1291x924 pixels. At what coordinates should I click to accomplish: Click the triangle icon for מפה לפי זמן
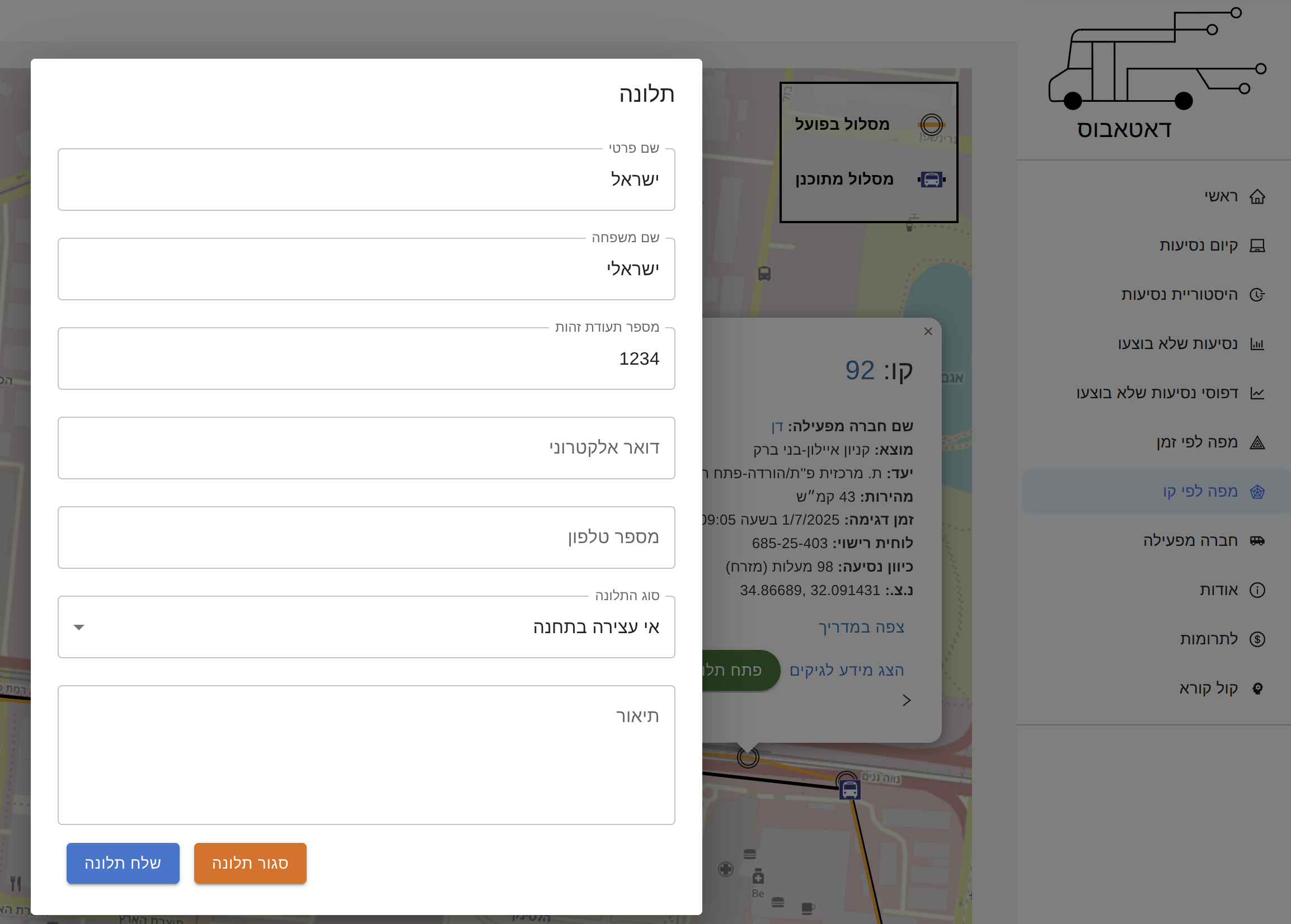point(1257,442)
